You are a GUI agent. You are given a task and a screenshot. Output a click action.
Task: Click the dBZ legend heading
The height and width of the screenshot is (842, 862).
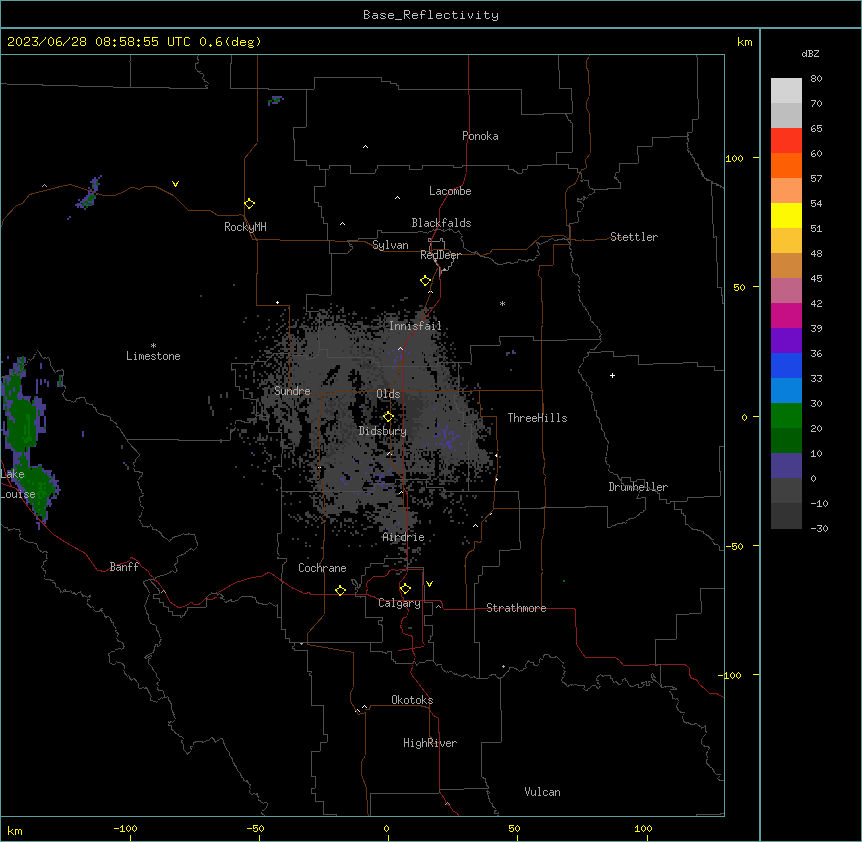click(x=810, y=53)
